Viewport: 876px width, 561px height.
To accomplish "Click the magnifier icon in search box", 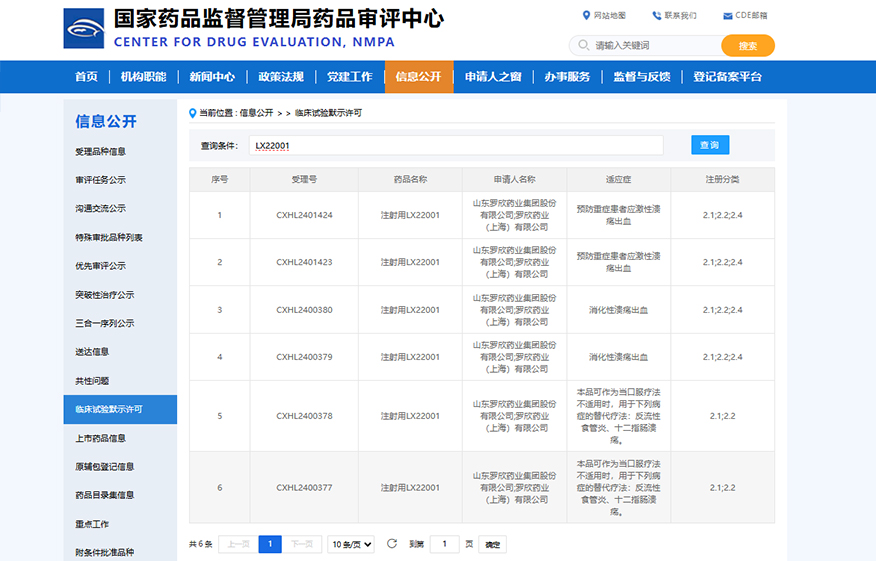I will pos(583,46).
